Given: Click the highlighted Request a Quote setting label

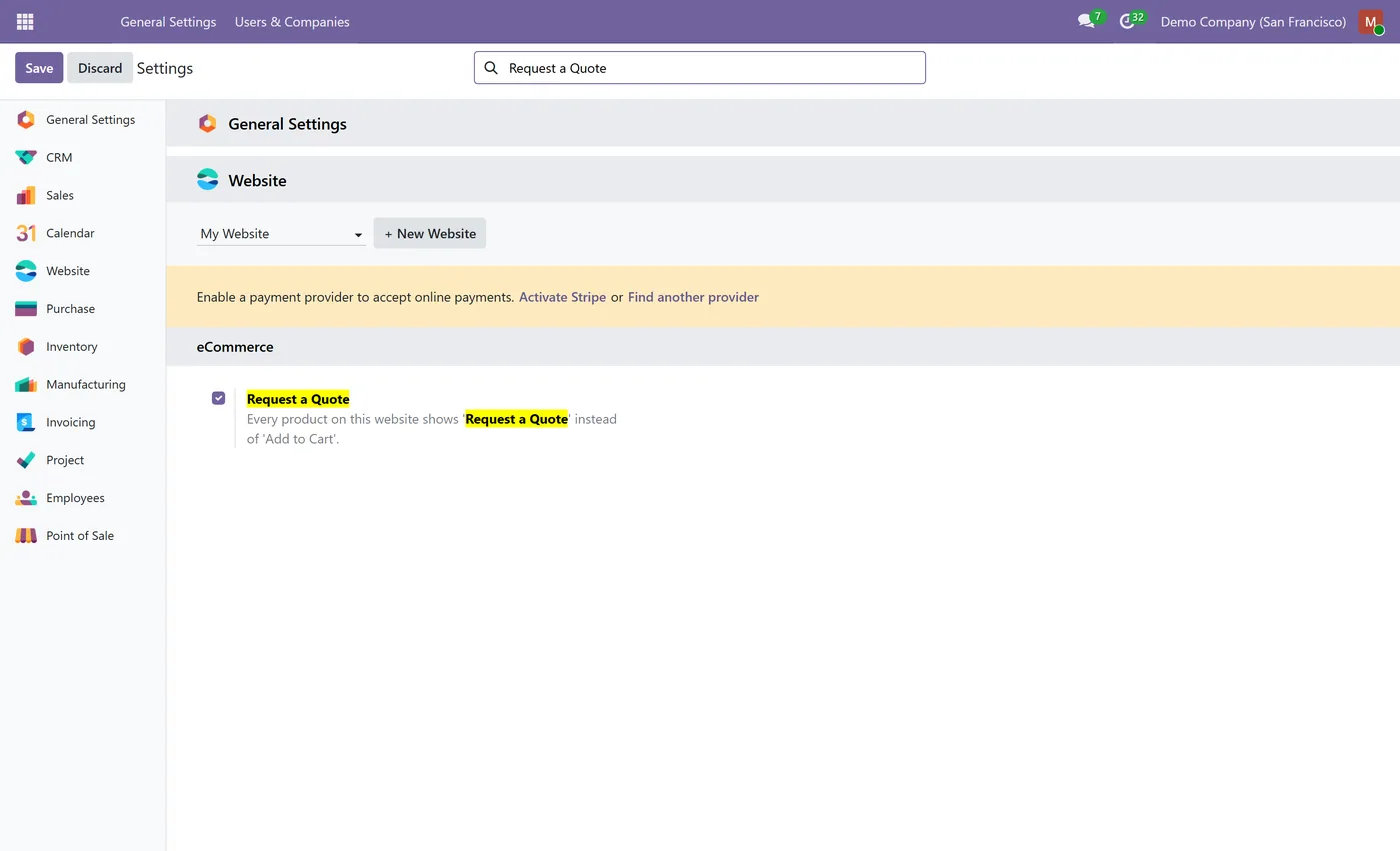Looking at the screenshot, I should point(298,399).
